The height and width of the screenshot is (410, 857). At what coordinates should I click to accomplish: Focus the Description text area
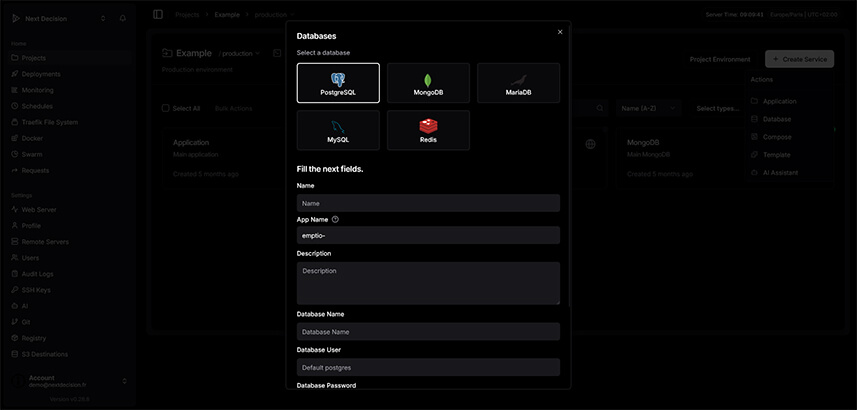[x=428, y=283]
